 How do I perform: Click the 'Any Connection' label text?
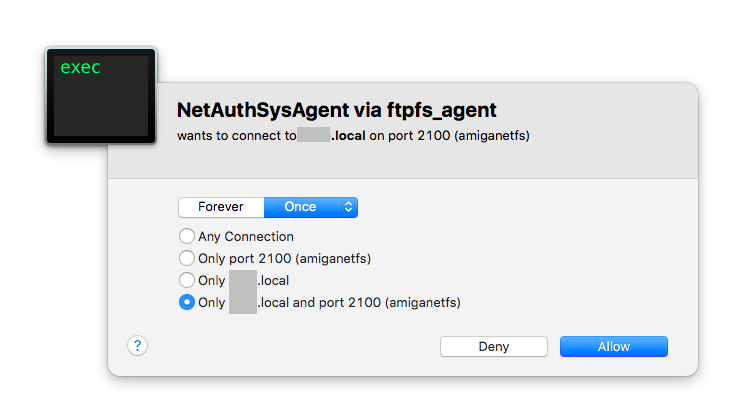coord(246,237)
